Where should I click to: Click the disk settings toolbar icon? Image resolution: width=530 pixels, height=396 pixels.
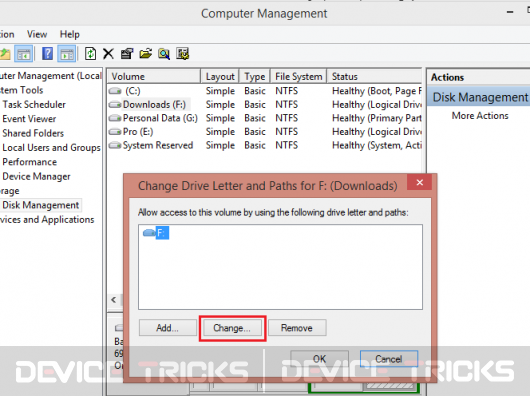[183, 53]
